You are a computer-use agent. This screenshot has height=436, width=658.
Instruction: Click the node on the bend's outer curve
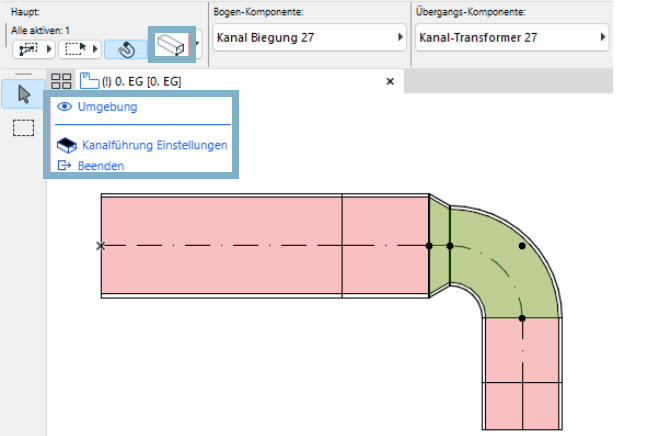(522, 246)
